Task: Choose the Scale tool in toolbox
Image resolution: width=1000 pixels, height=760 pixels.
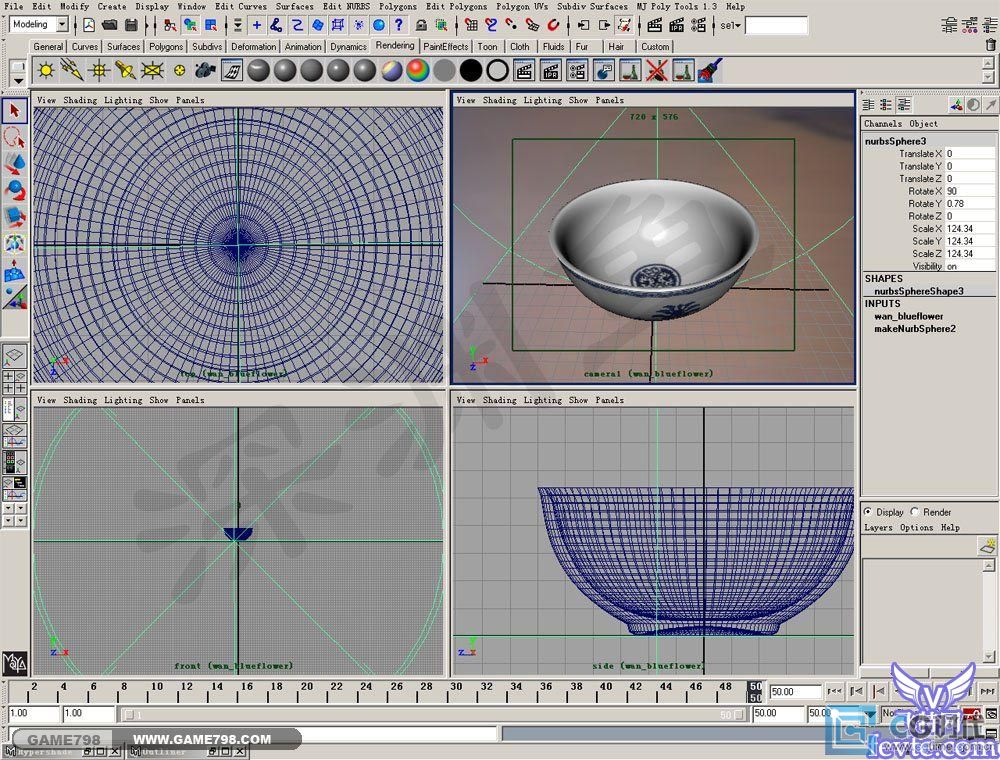Action: point(15,217)
